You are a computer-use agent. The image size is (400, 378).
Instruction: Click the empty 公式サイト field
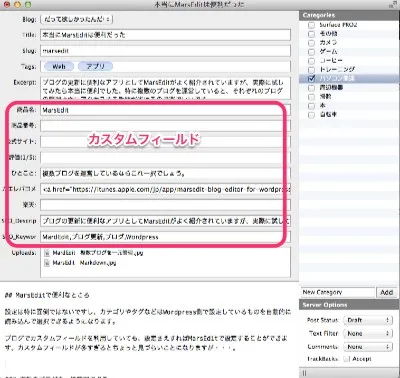[165, 141]
